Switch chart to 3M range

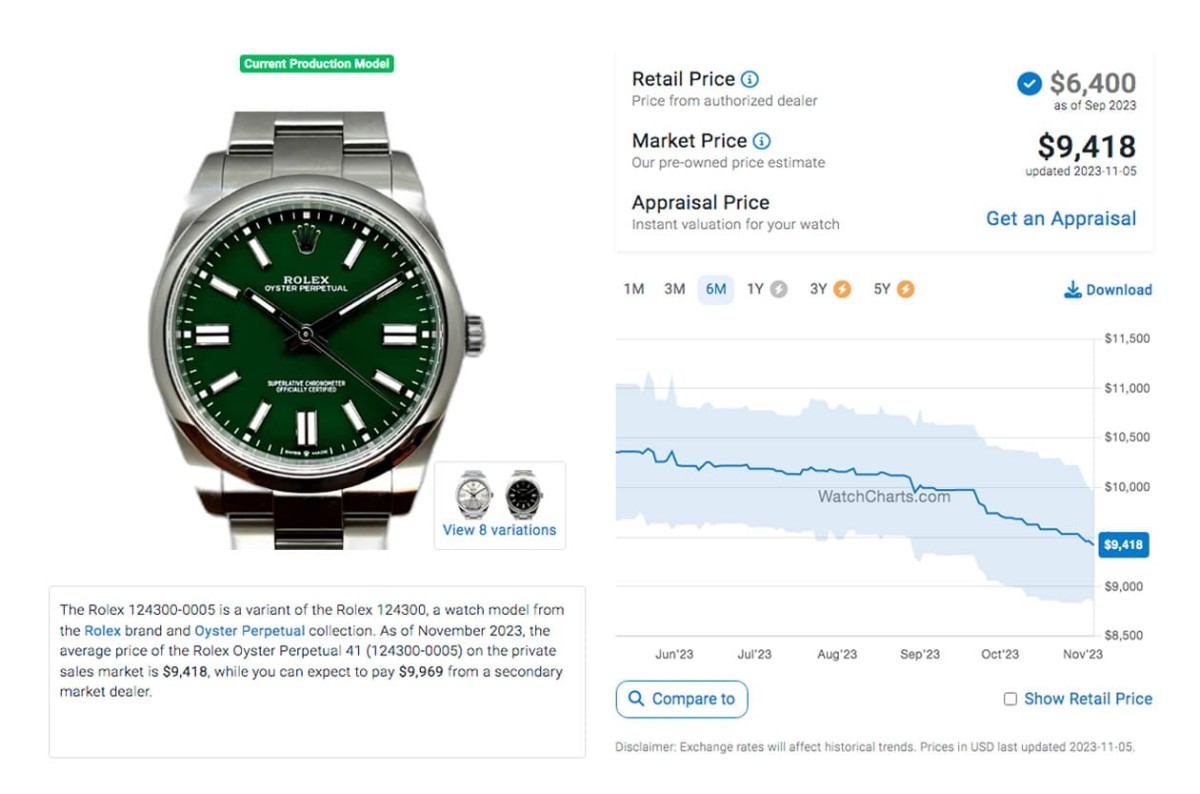pos(675,290)
